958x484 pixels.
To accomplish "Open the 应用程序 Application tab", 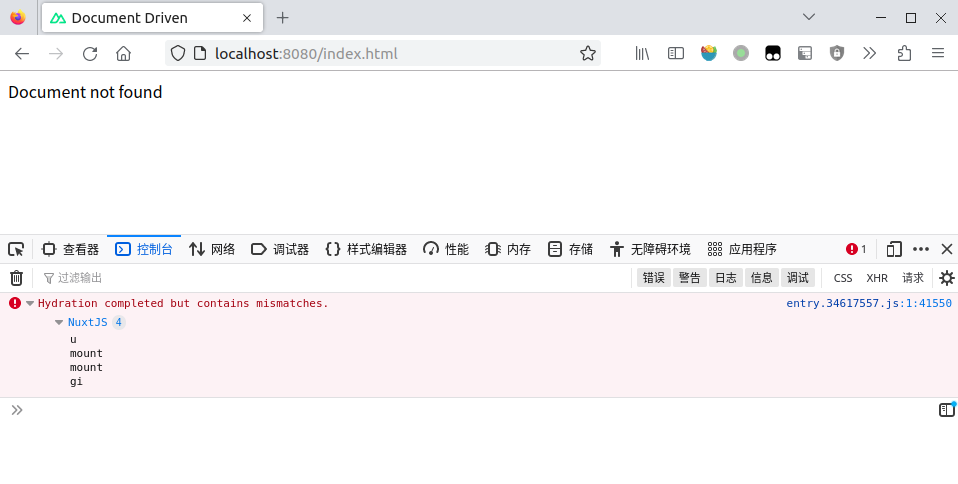I will (742, 249).
